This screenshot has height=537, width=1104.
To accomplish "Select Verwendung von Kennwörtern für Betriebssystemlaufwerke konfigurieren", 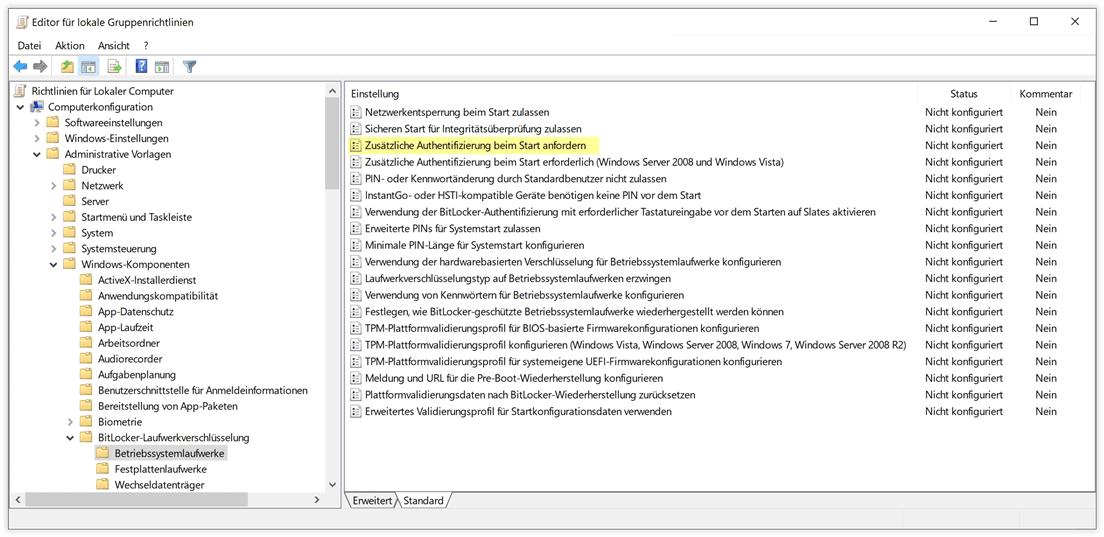I will pos(525,295).
